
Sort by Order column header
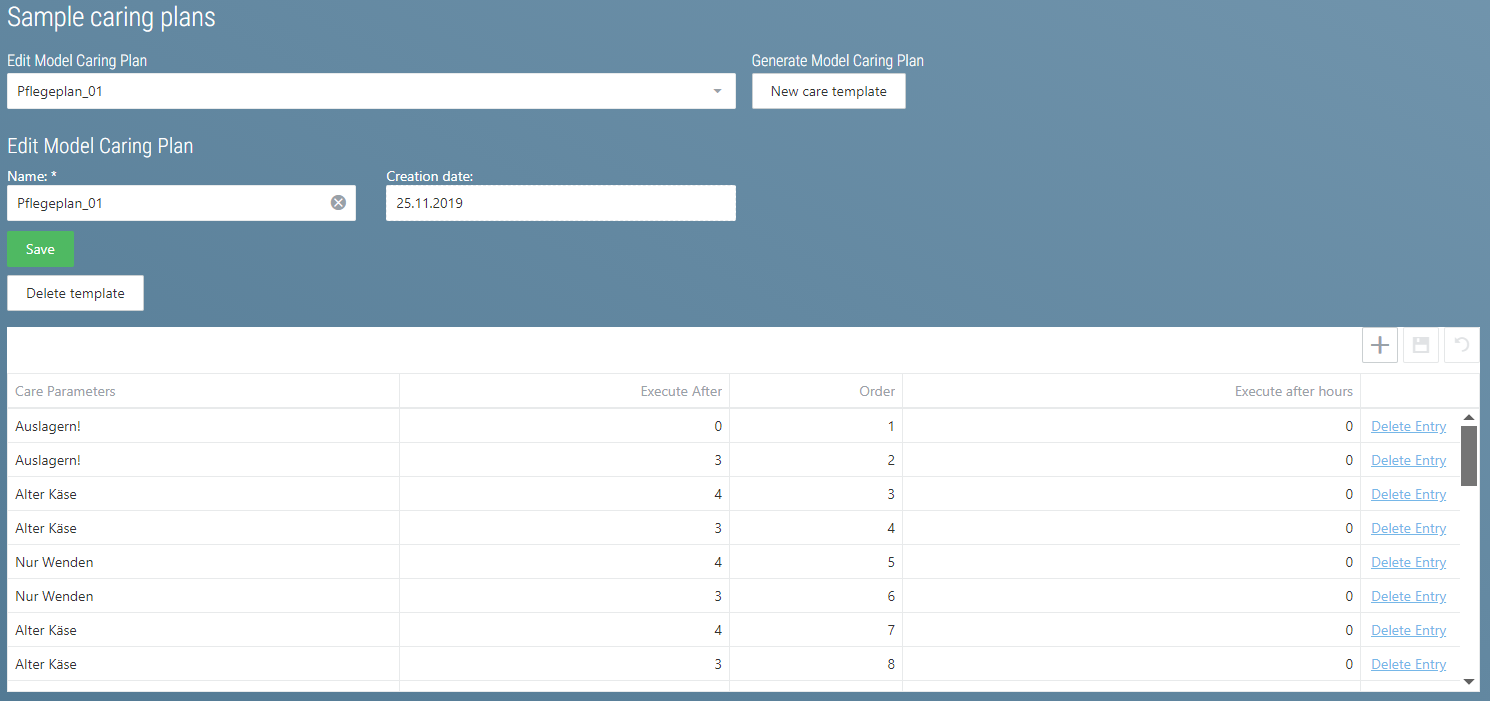click(877, 391)
